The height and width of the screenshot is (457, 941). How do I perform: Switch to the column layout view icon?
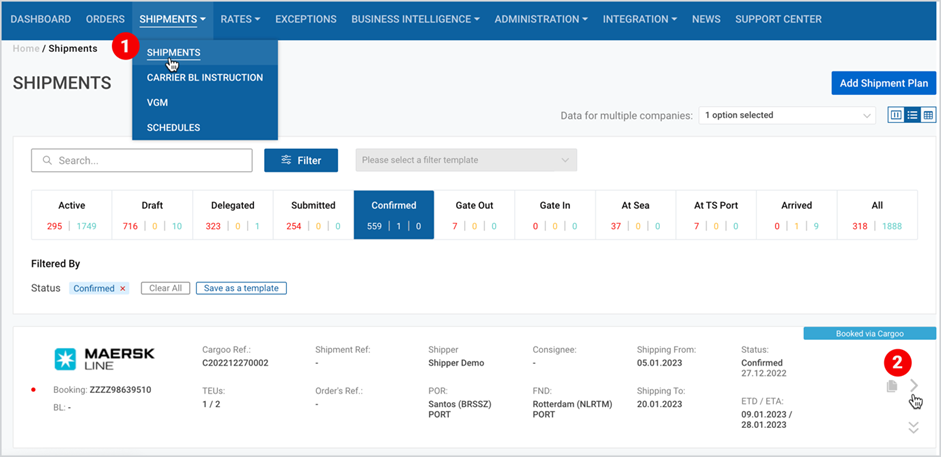coord(896,115)
